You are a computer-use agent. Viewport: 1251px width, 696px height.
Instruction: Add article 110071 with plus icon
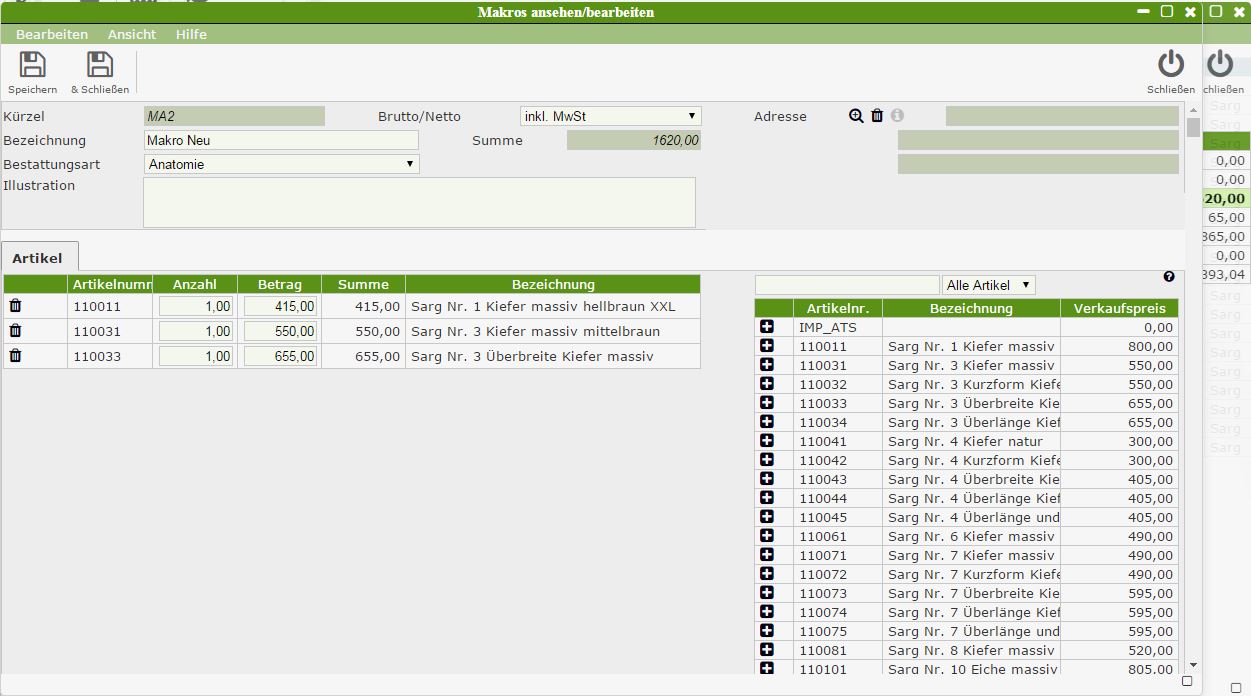click(x=767, y=555)
